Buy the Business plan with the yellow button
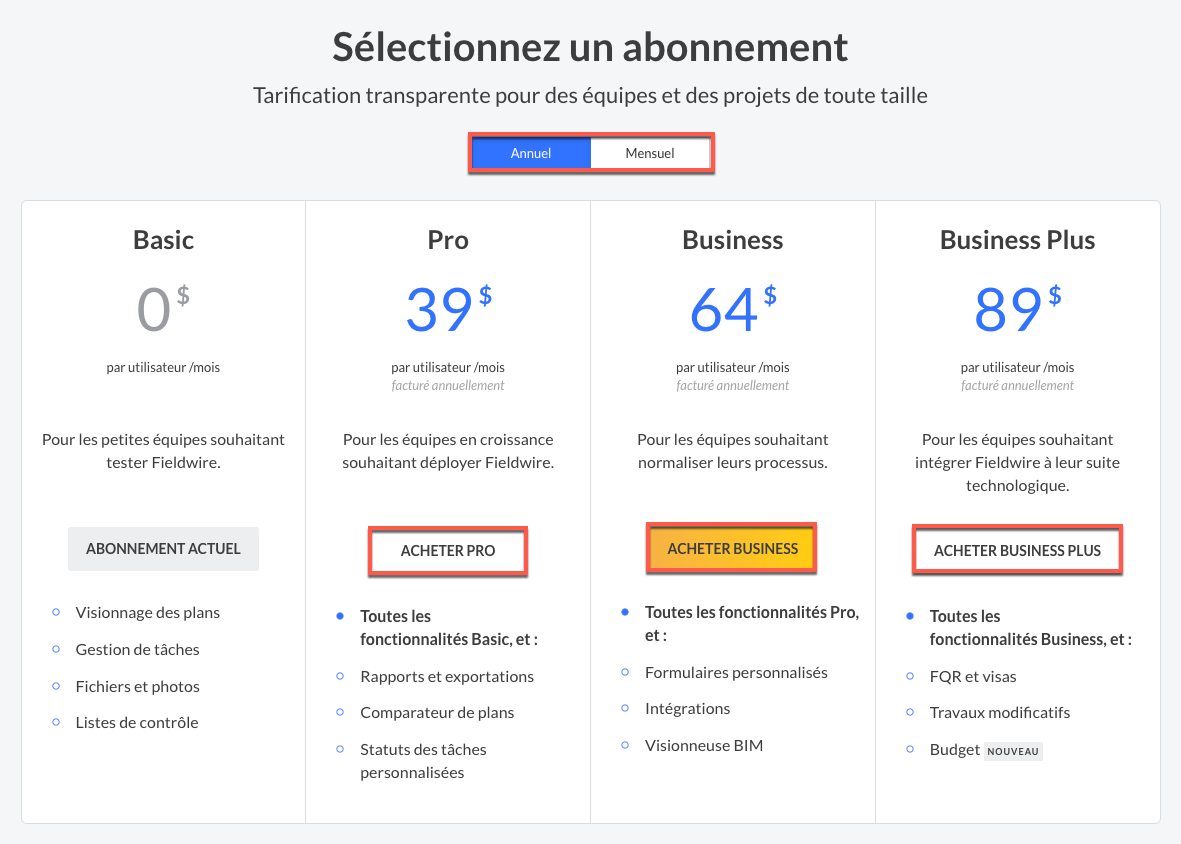1181x844 pixels. [732, 549]
